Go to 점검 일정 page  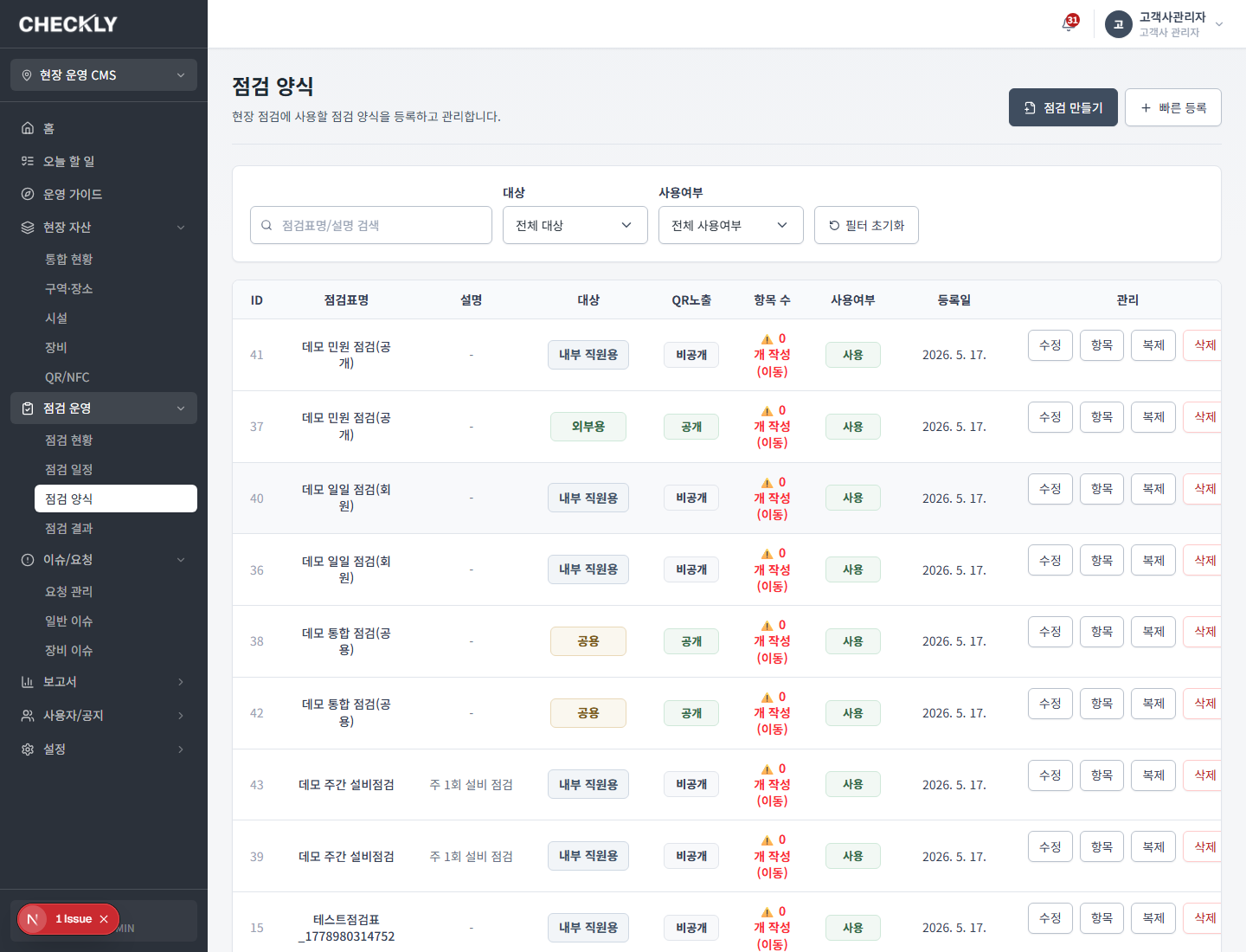[116, 470]
